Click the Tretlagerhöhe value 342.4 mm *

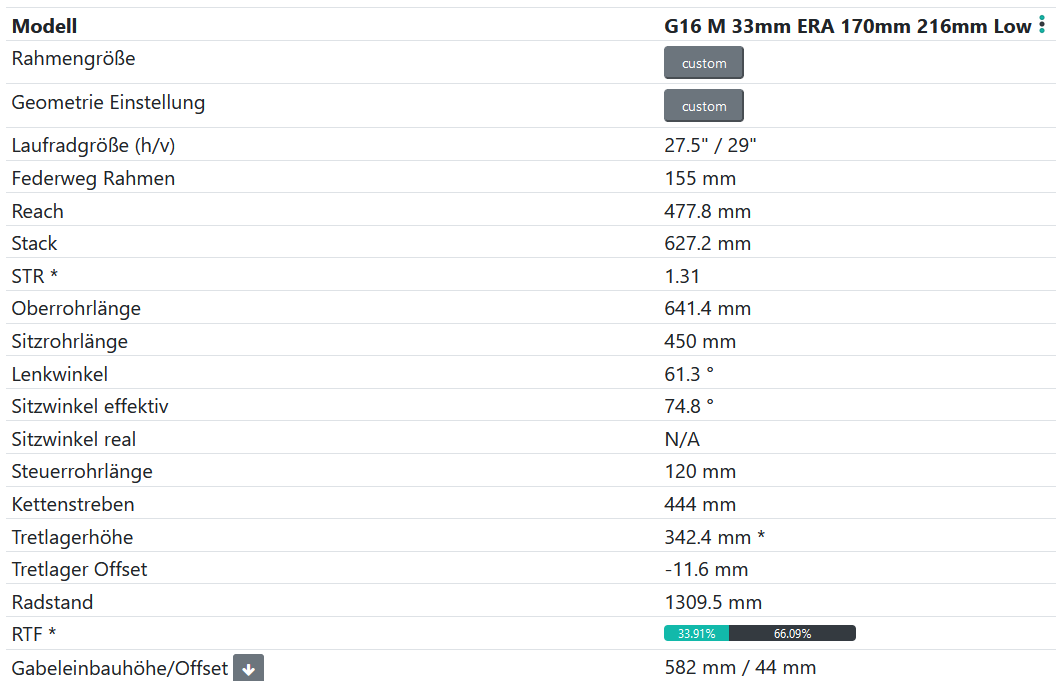tap(714, 537)
